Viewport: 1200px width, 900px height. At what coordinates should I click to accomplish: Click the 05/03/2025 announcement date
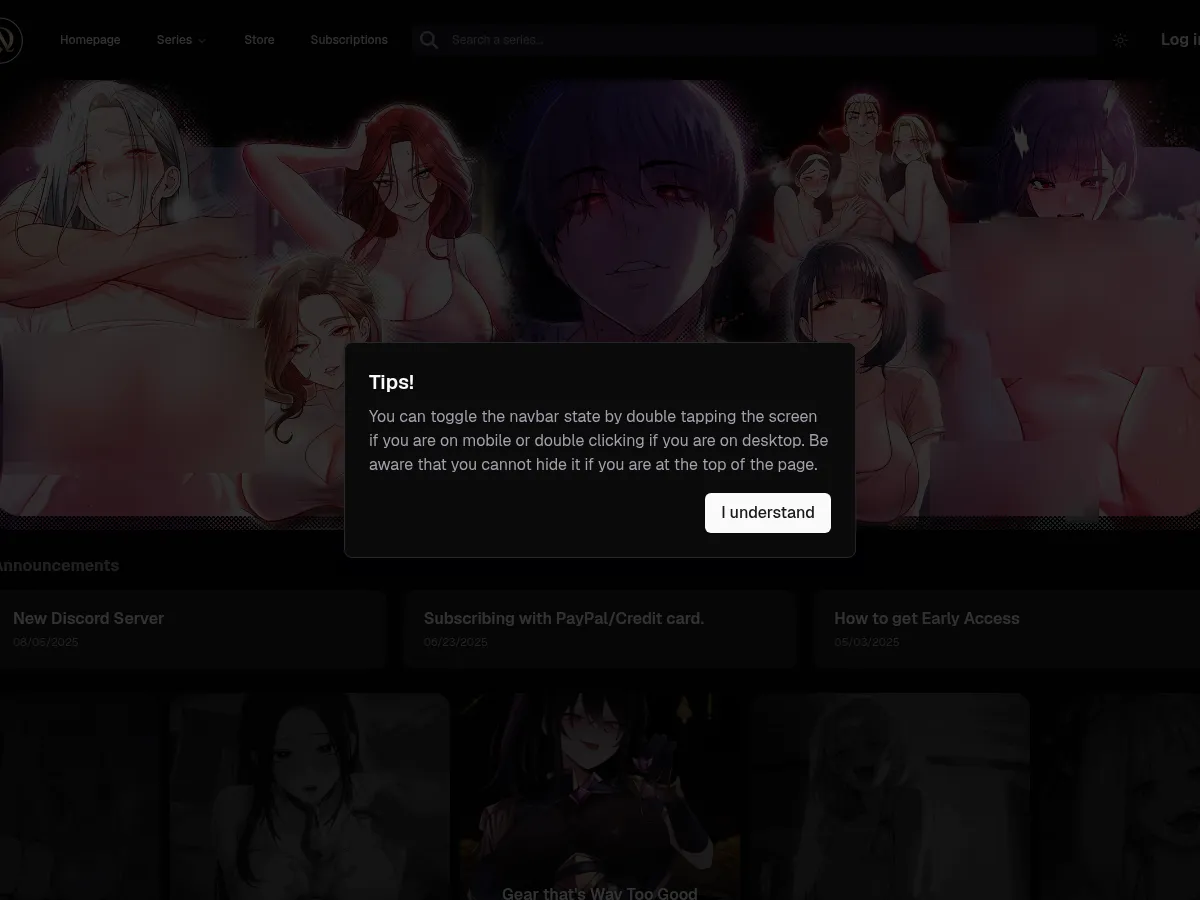tap(867, 642)
